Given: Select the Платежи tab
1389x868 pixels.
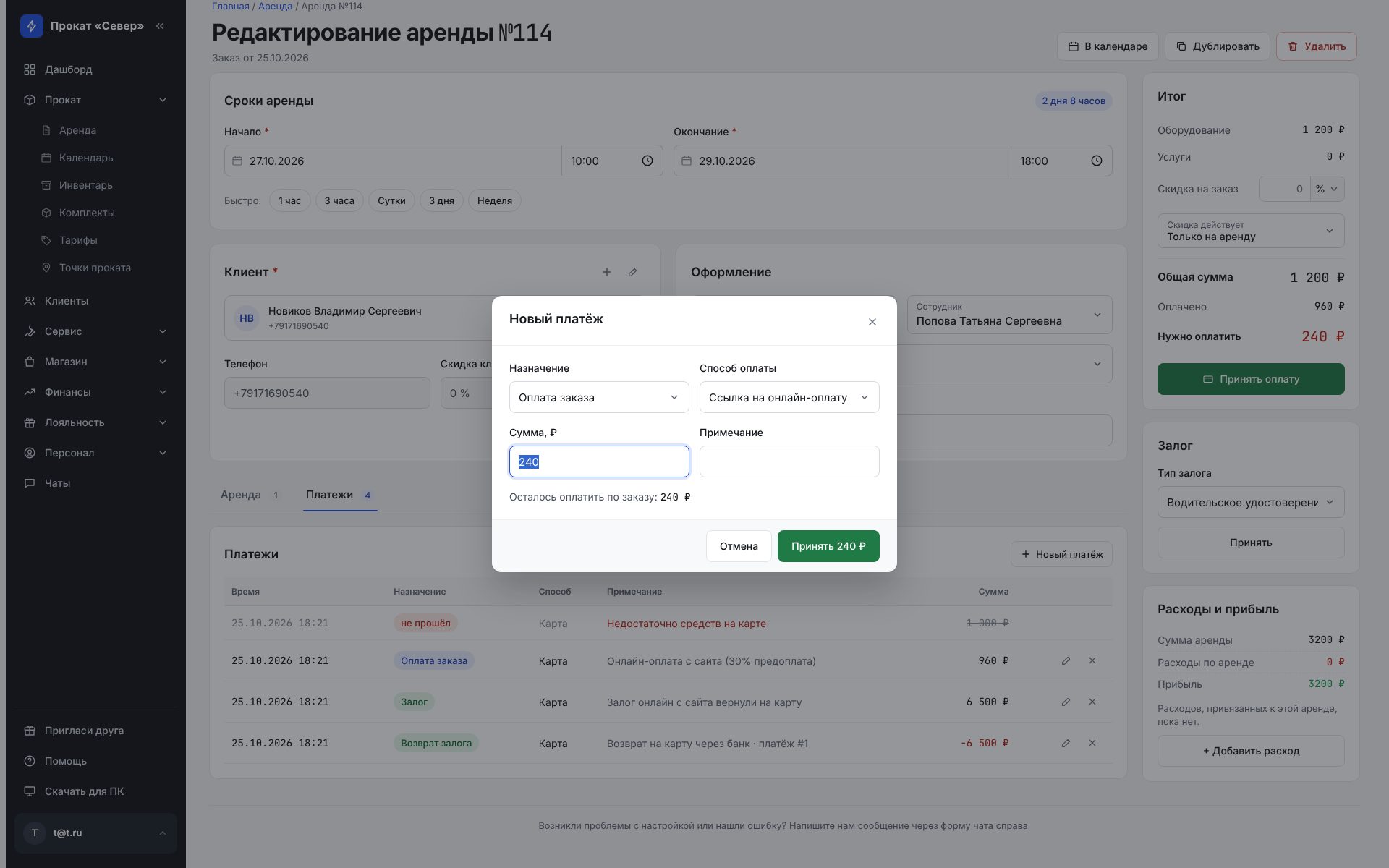Looking at the screenshot, I should 340,495.
